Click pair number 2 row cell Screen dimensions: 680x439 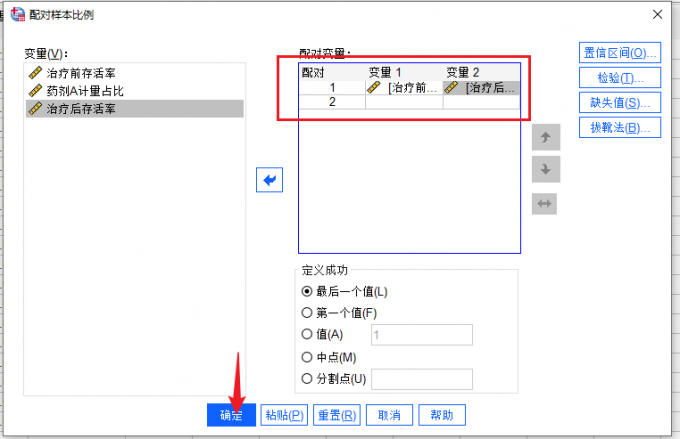(332, 102)
